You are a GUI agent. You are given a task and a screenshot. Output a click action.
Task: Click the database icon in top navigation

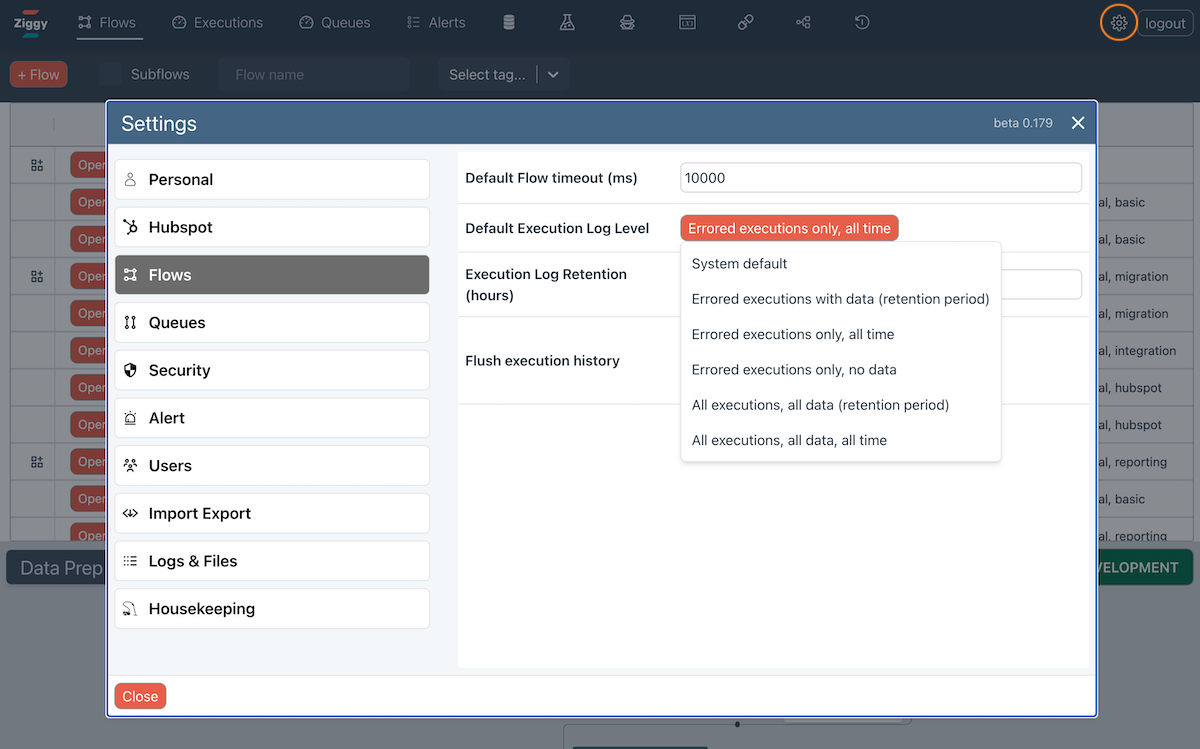click(509, 22)
